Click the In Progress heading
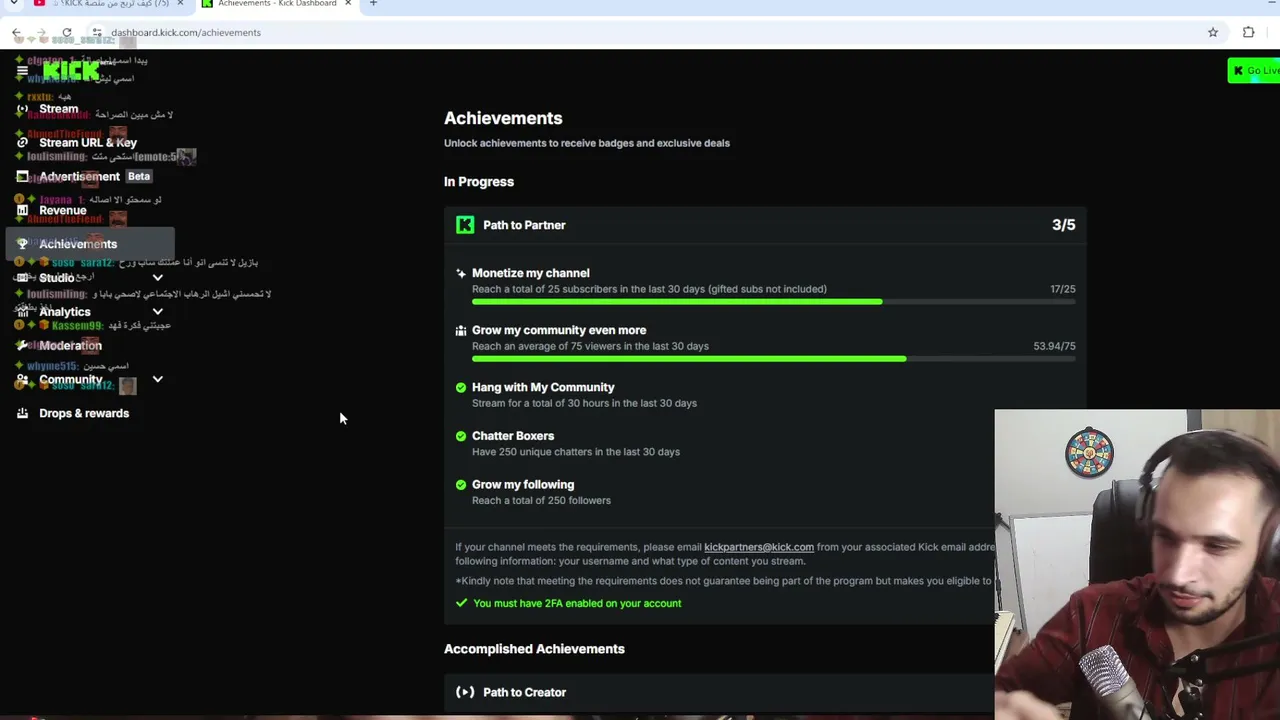Image resolution: width=1280 pixels, height=720 pixels. 479,182
